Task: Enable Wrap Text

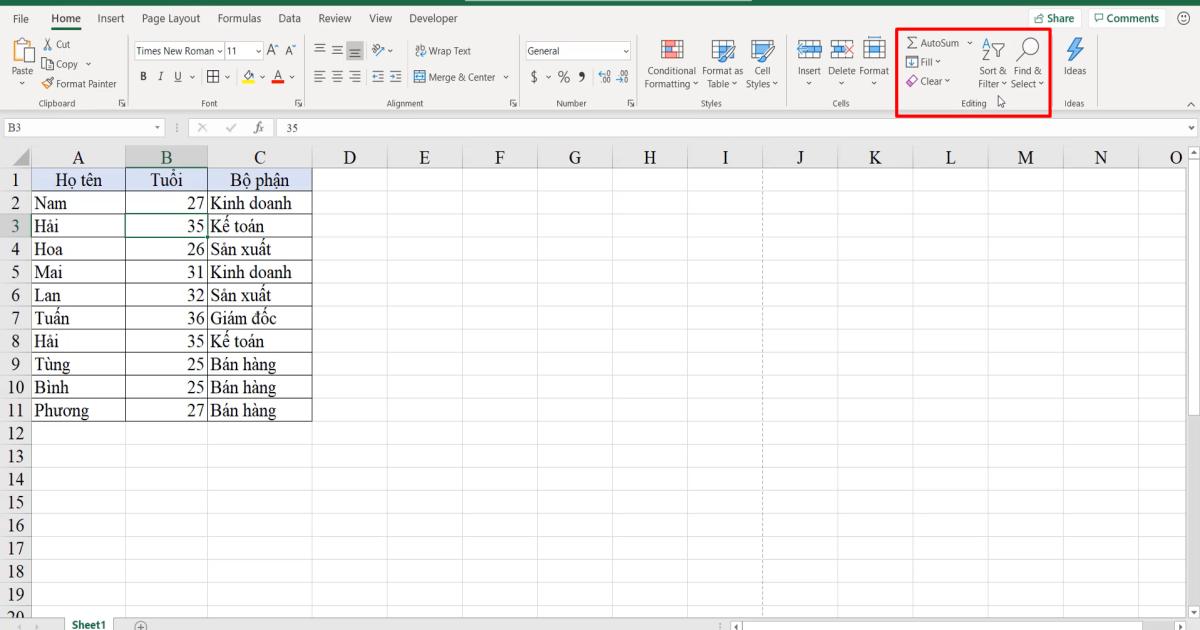Action: point(443,50)
